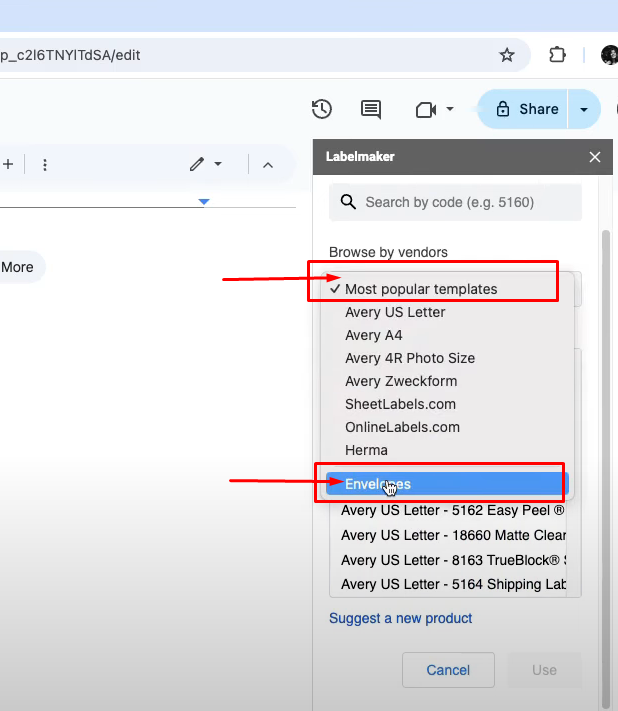The height and width of the screenshot is (711, 618).
Task: Bookmark this page with the star icon
Action: point(506,55)
